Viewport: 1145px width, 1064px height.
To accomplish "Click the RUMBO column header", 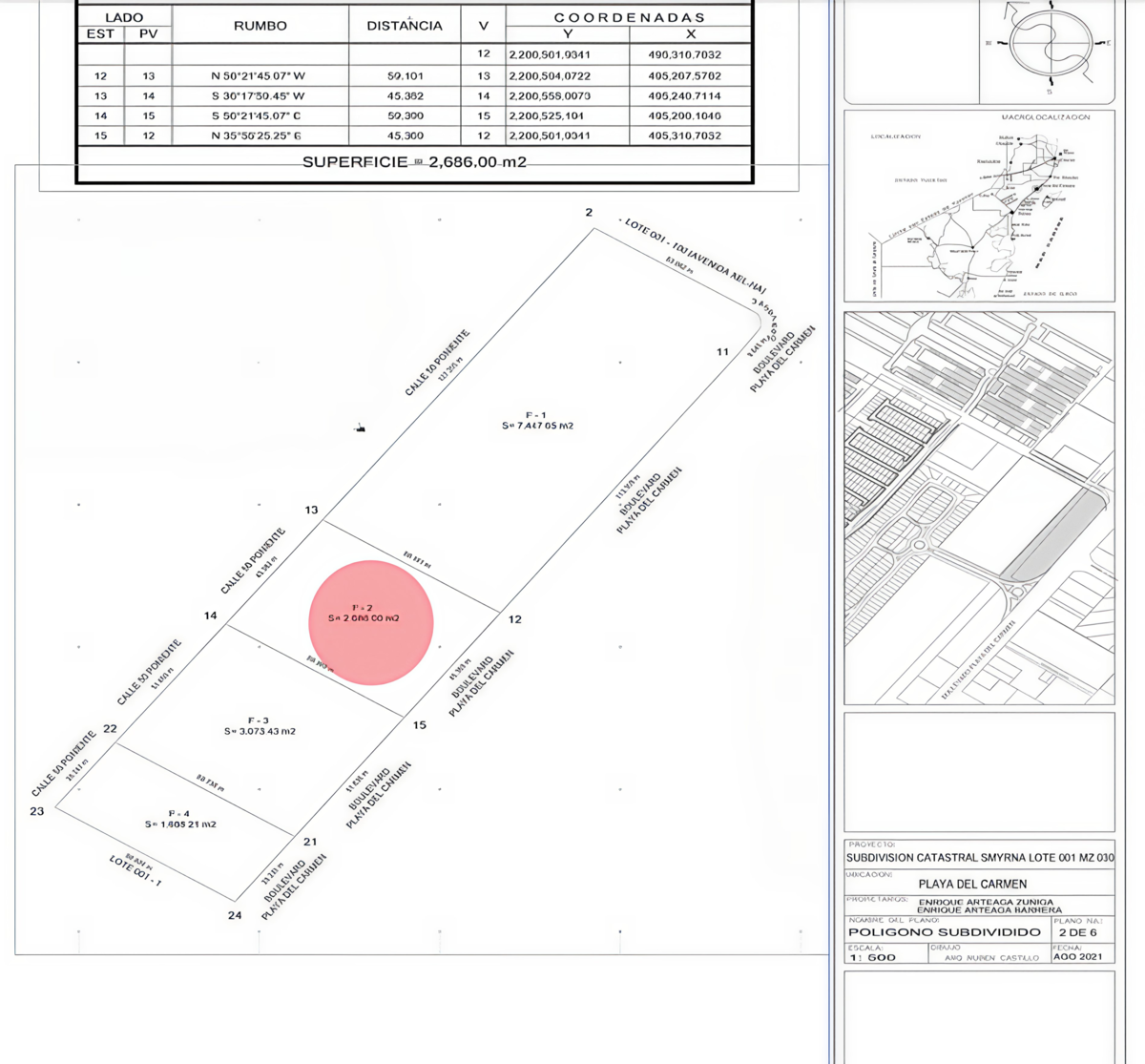I will point(260,26).
